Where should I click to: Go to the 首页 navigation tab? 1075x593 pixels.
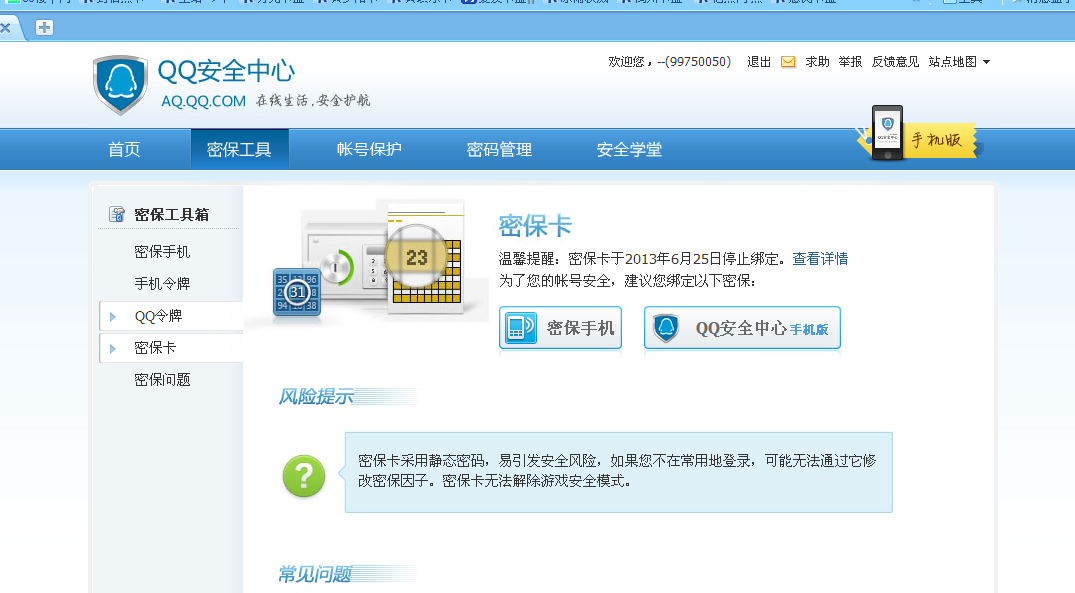pyautogui.click(x=124, y=149)
